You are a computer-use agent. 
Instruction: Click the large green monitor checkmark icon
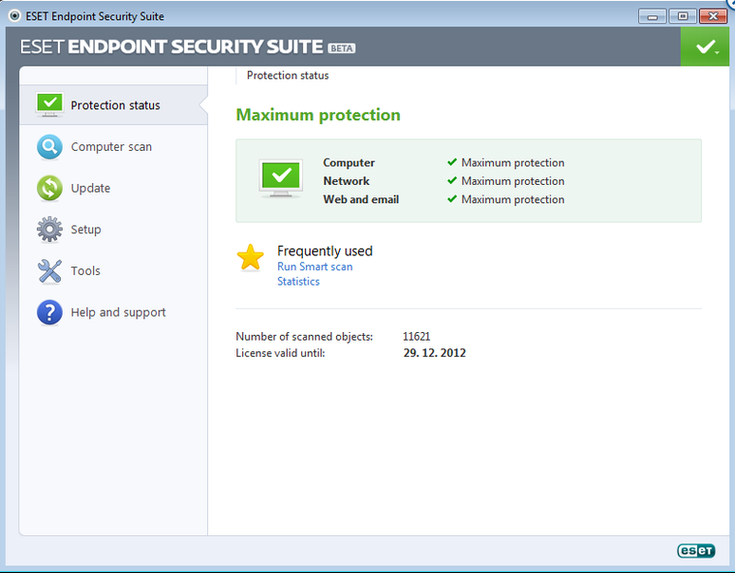point(281,178)
